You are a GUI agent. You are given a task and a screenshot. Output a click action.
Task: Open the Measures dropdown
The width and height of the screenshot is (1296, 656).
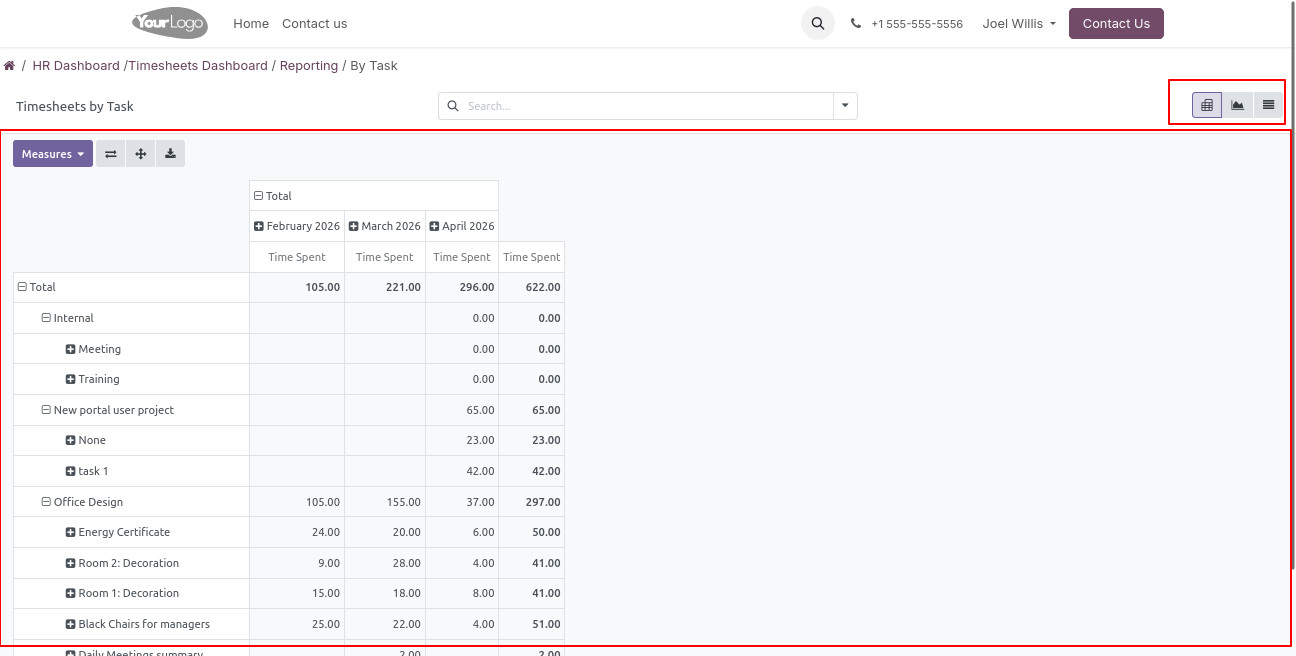tap(53, 154)
